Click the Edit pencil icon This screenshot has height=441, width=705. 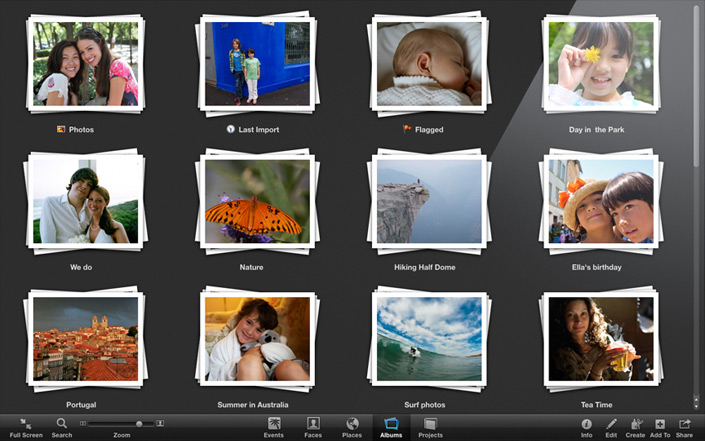tap(611, 424)
